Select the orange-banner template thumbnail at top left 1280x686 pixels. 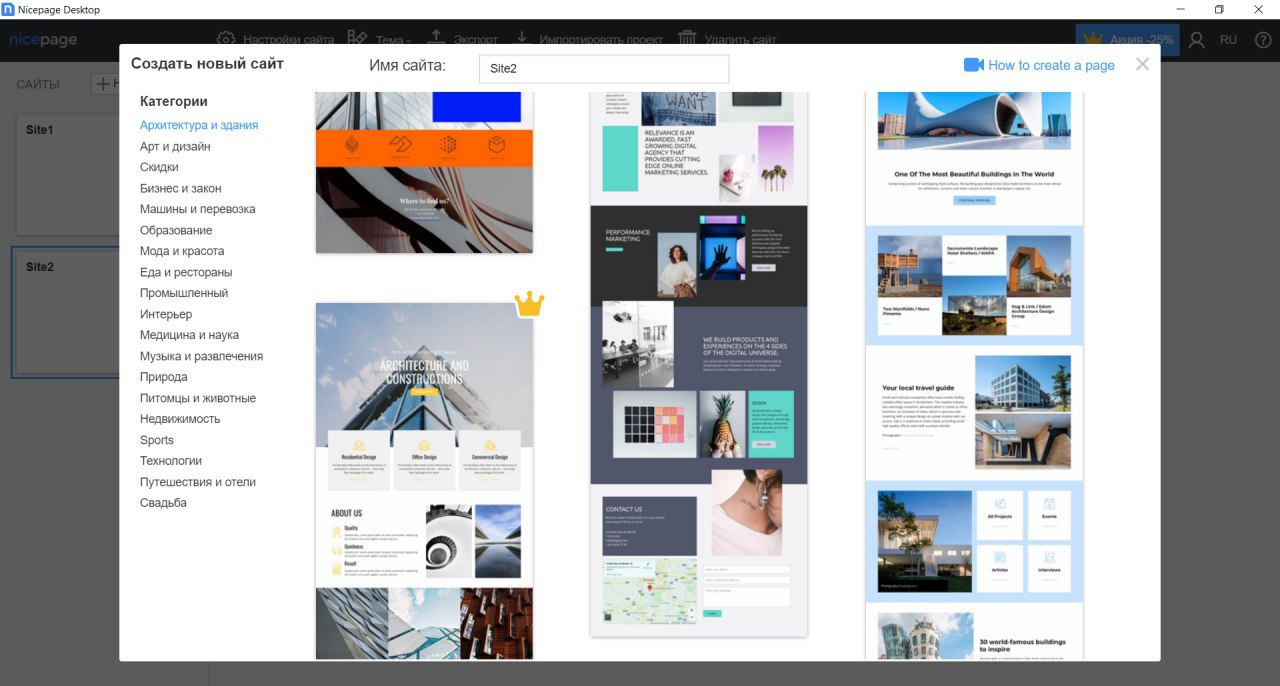[424, 172]
